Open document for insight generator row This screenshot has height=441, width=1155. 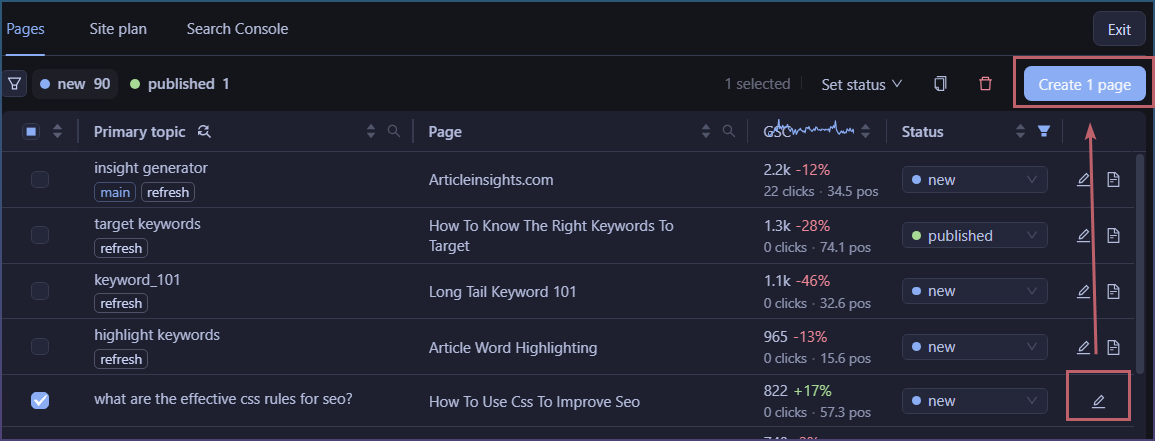pyautogui.click(x=1113, y=180)
